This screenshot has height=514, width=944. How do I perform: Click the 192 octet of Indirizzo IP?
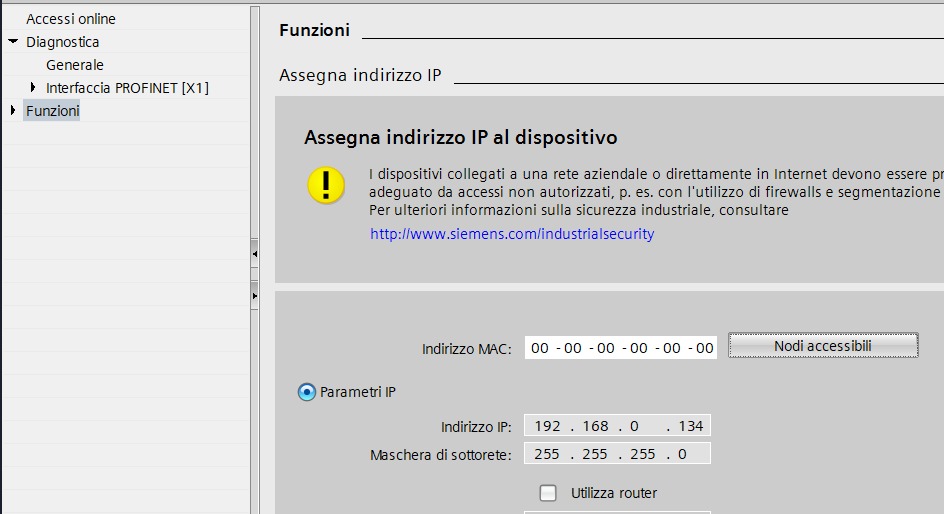click(547, 426)
